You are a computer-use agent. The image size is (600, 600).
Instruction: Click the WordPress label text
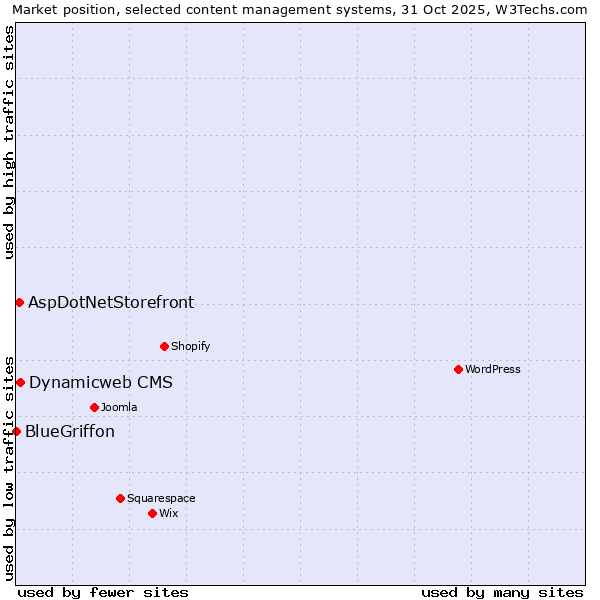(493, 369)
